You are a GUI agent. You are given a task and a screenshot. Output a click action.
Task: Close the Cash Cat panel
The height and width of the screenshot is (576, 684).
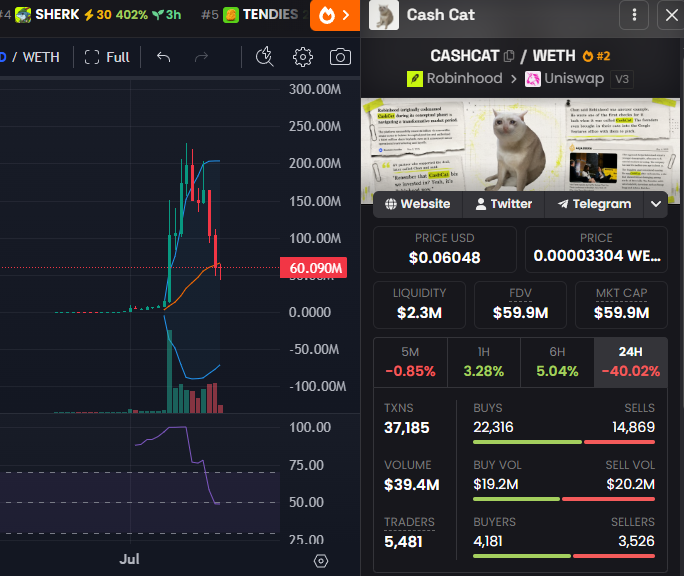coord(671,15)
